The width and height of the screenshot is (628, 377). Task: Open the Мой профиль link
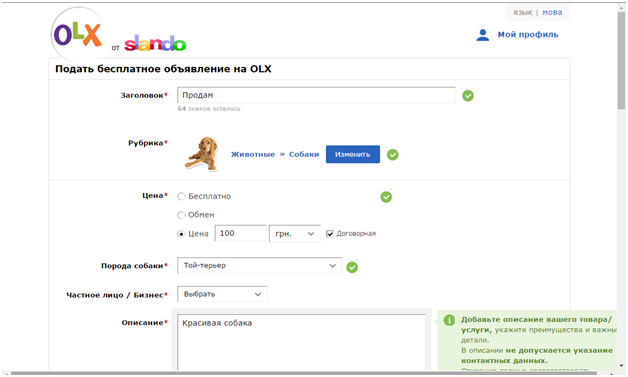(528, 35)
